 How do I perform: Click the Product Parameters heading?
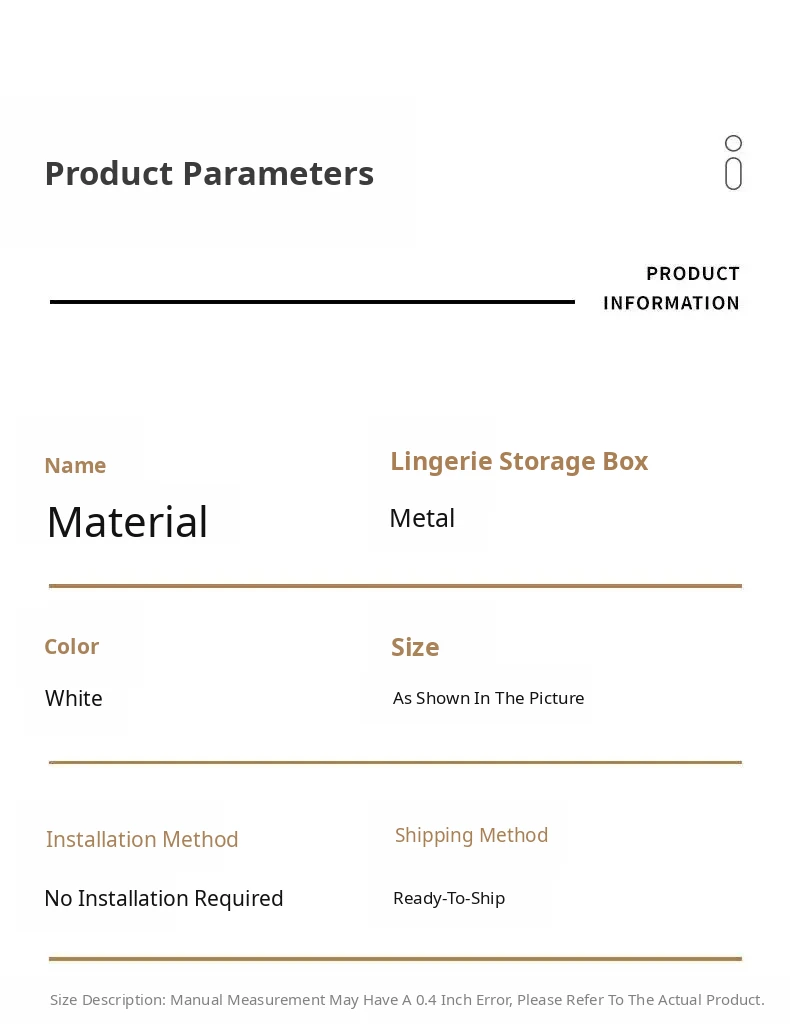(x=209, y=173)
